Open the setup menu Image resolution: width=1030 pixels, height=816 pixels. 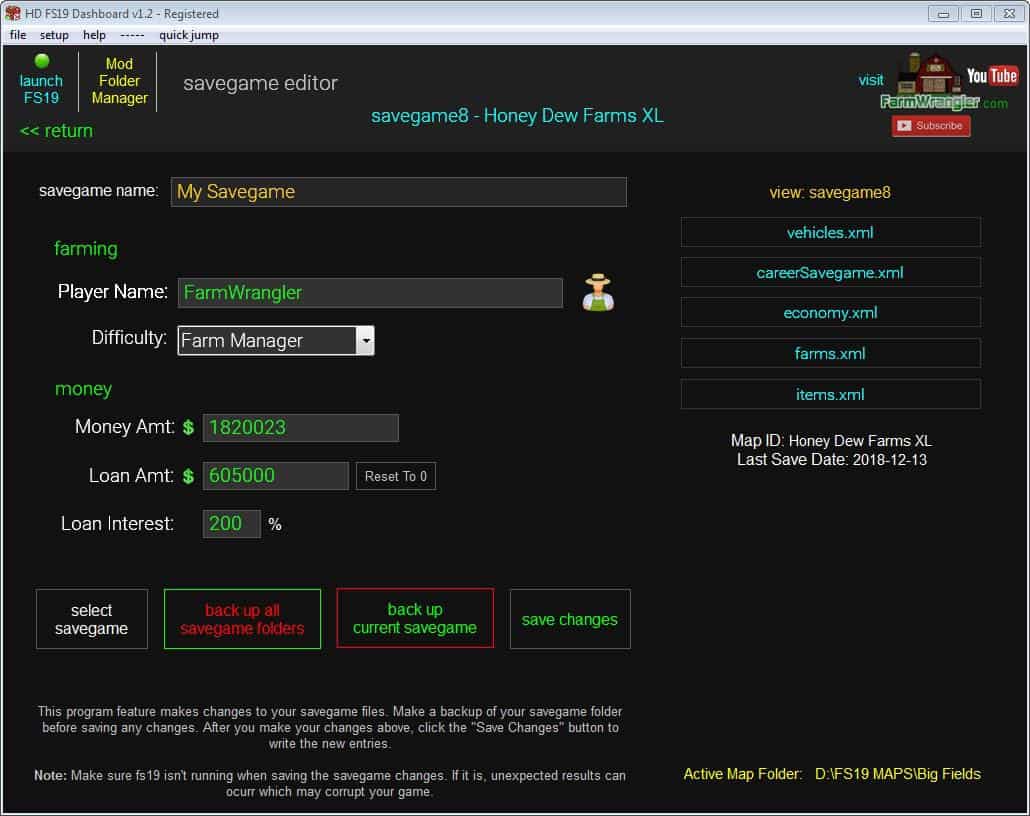click(54, 35)
